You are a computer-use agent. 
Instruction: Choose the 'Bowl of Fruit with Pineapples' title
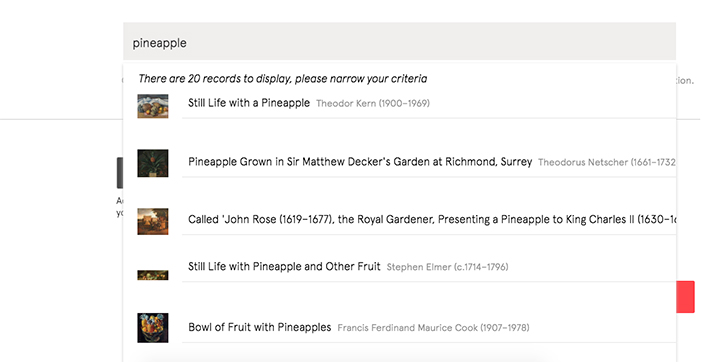click(259, 328)
